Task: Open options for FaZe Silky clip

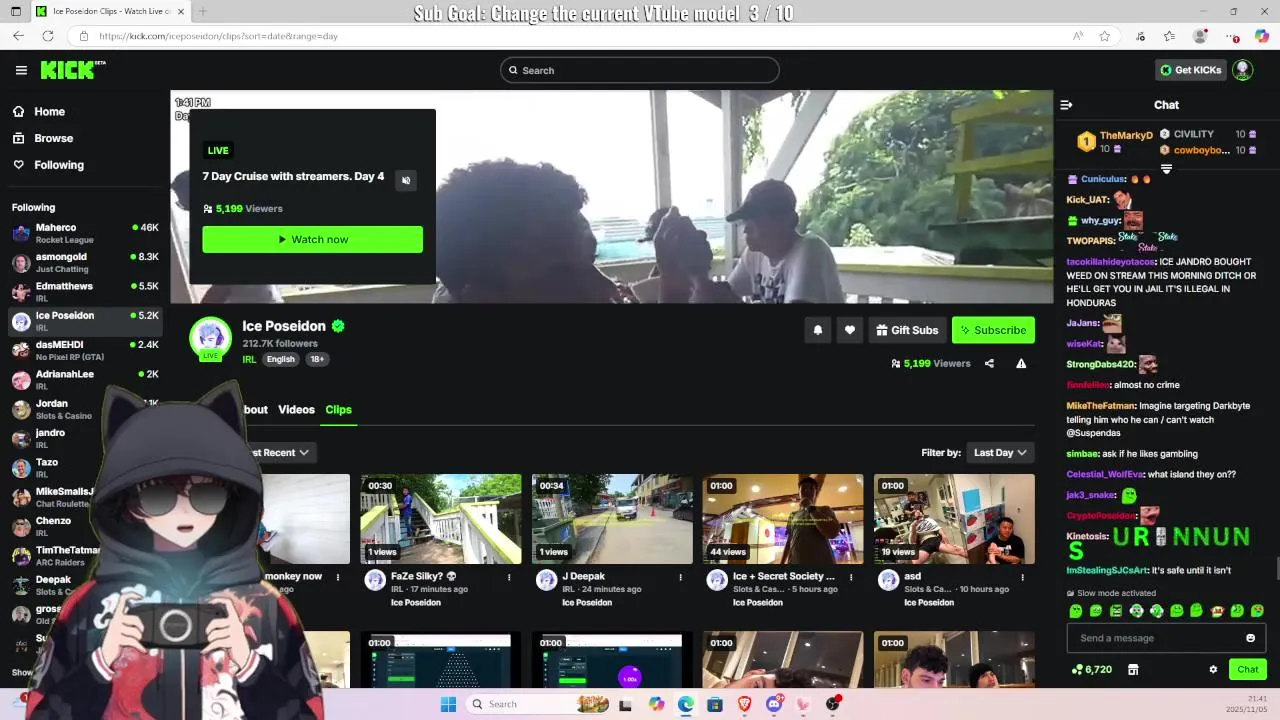Action: point(509,577)
